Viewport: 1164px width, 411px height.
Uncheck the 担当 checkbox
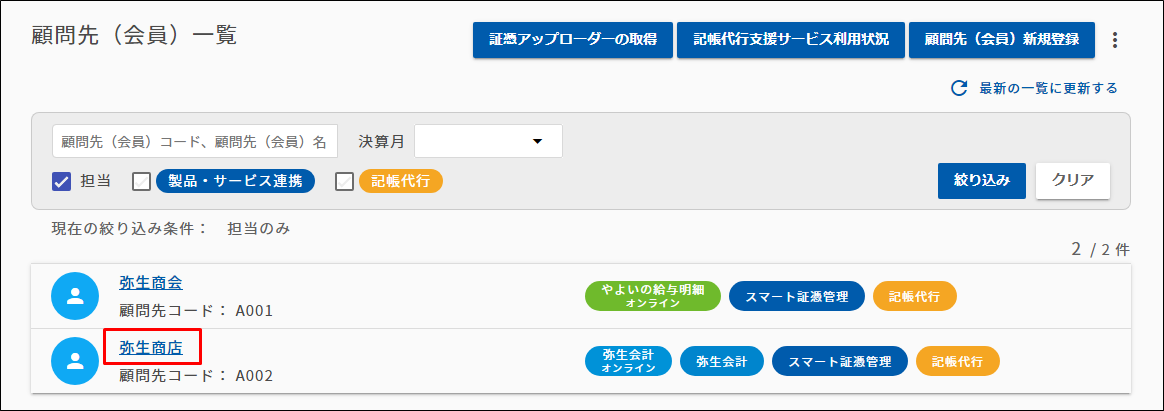tap(61, 181)
